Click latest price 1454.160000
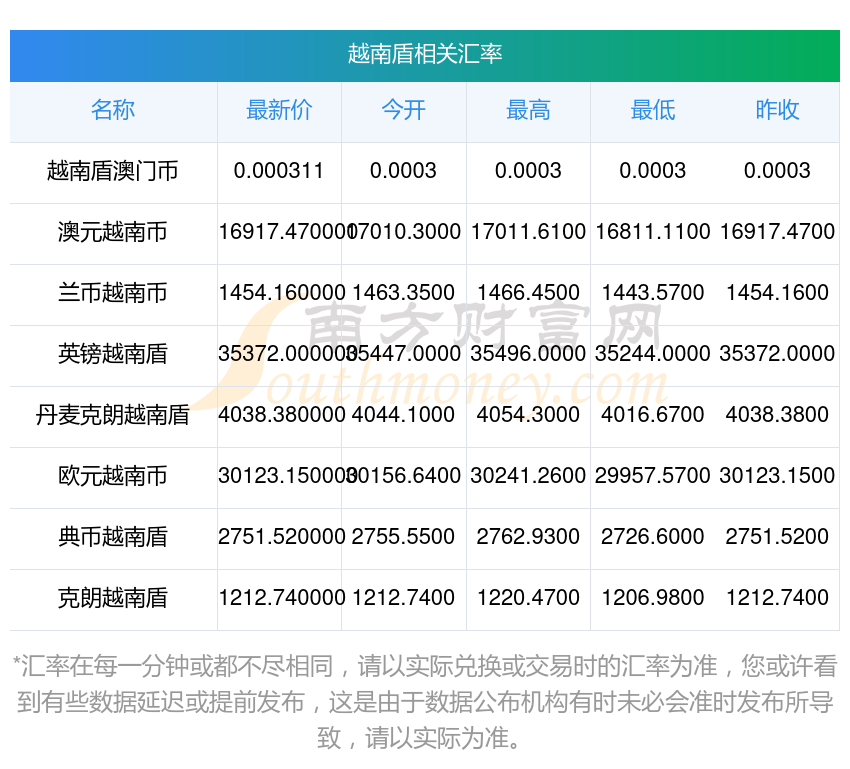The width and height of the screenshot is (850, 769). click(282, 293)
